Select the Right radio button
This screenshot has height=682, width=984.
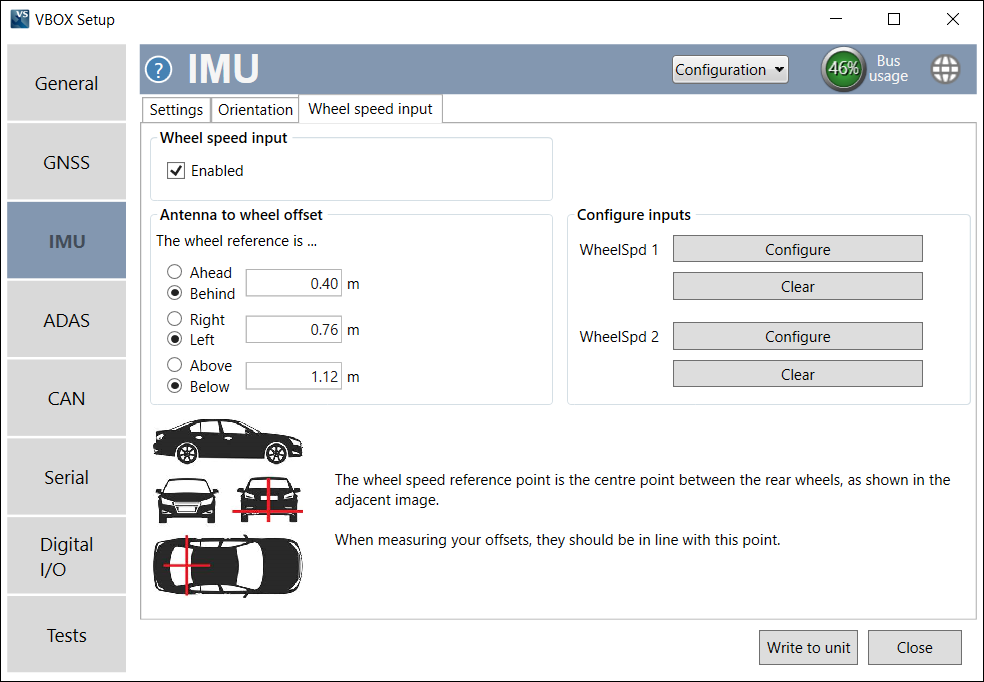174,319
